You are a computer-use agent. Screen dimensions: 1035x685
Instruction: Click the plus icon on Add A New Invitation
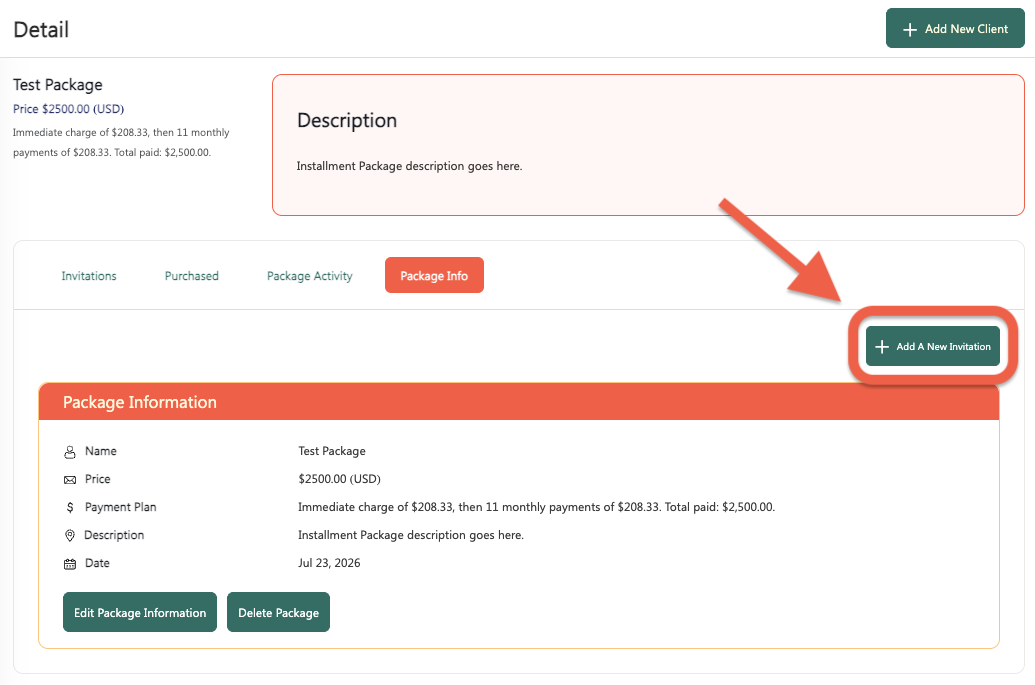point(882,346)
